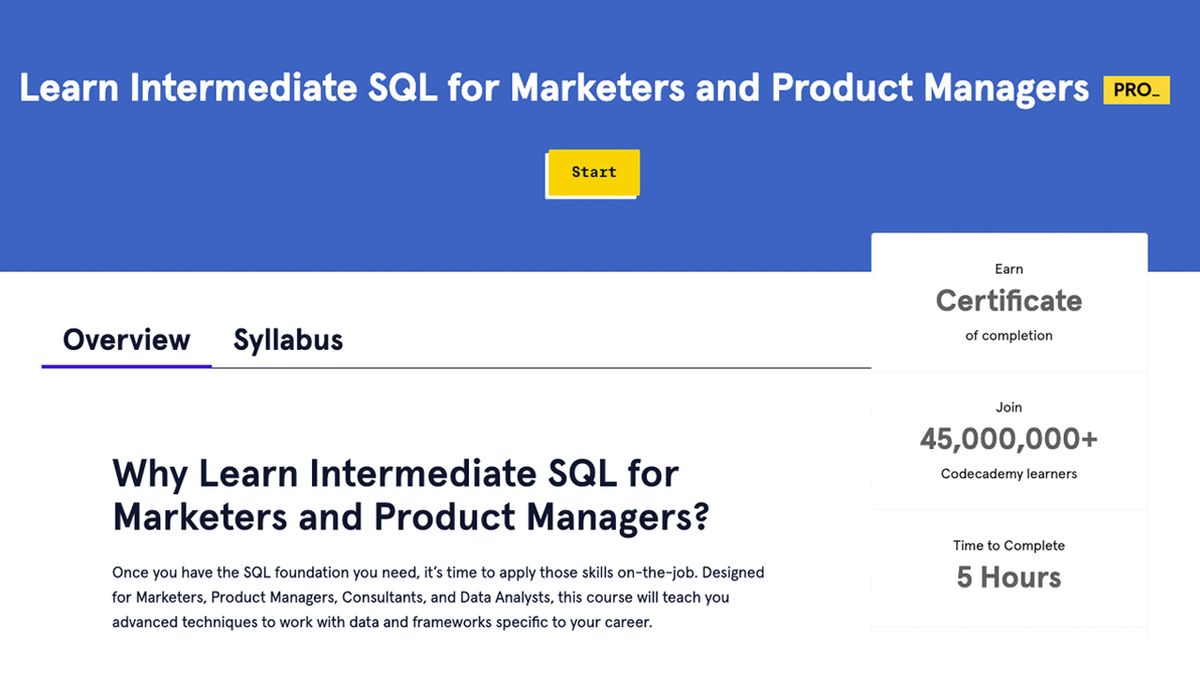Click the purple underline below Overview
Image resolution: width=1200 pixels, height=675 pixels.
pyautogui.click(x=126, y=367)
